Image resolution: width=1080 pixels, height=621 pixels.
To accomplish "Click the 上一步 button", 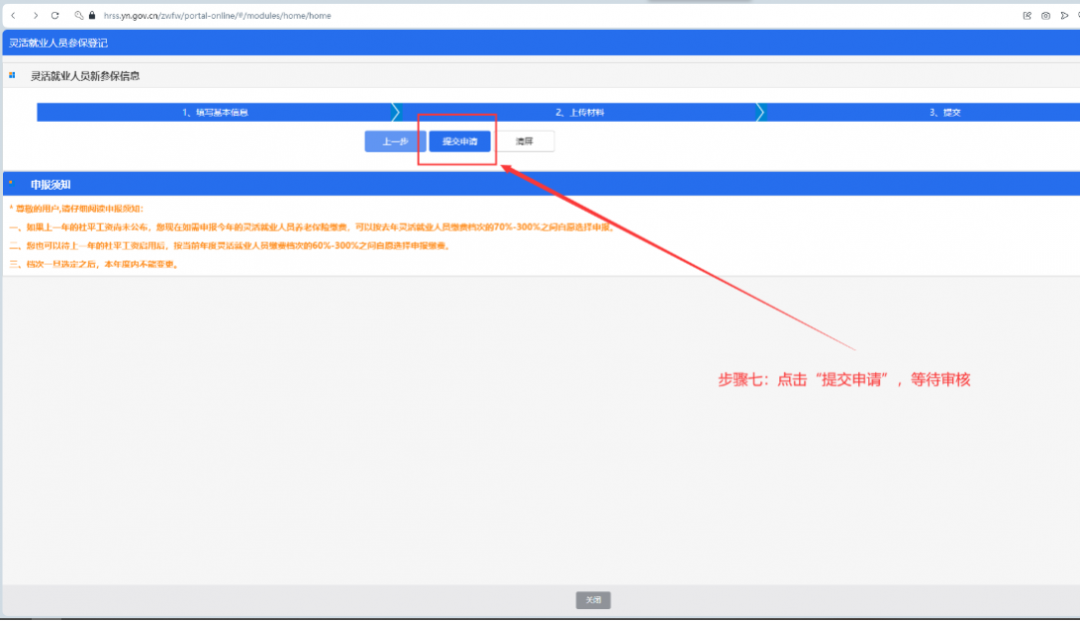I will (395, 142).
